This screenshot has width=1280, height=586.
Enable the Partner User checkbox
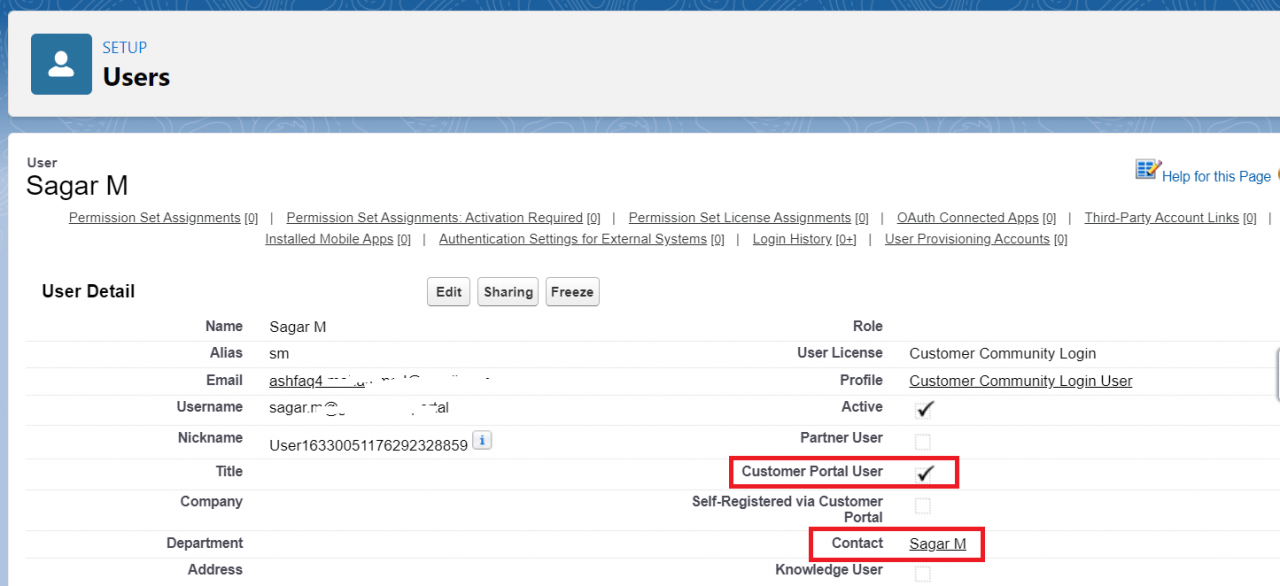click(922, 441)
